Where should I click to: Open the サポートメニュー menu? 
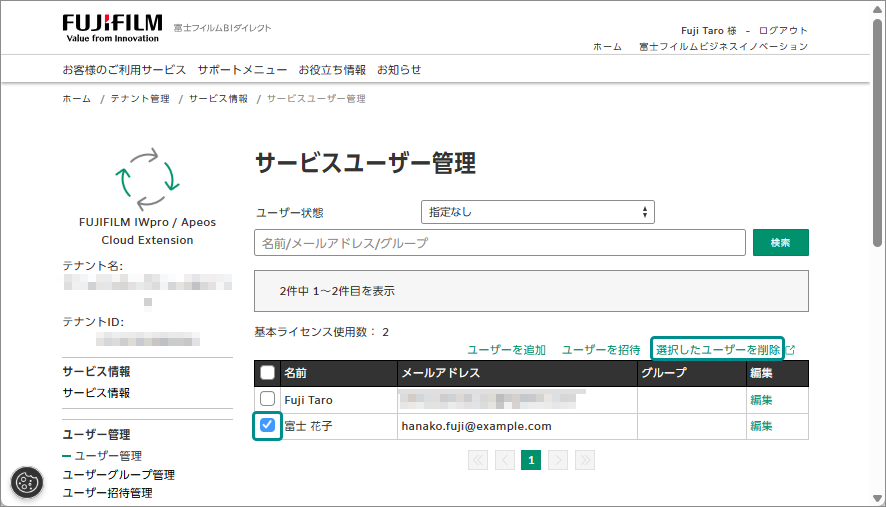pyautogui.click(x=242, y=70)
